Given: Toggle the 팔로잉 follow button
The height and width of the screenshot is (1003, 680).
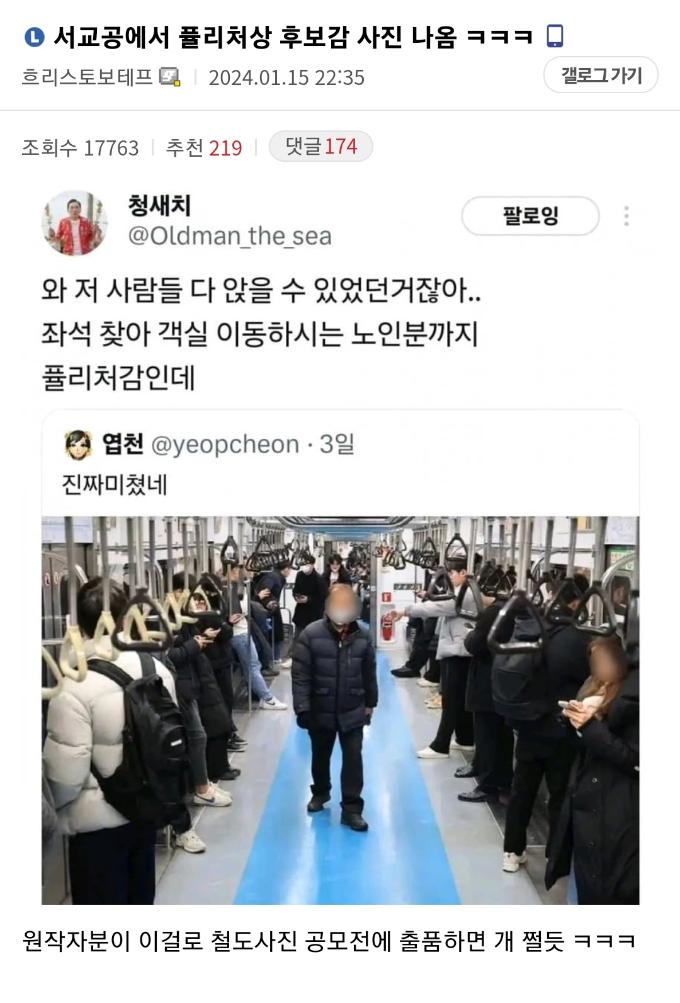Looking at the screenshot, I should [x=530, y=216].
